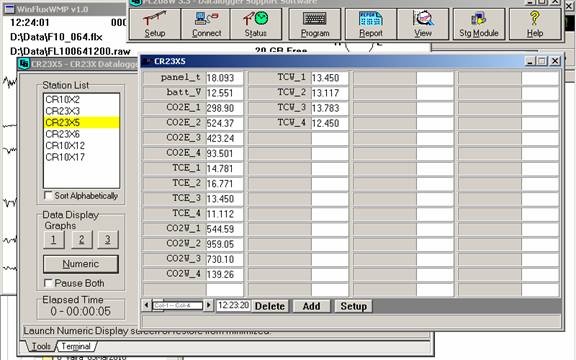Click the right arrow of column scrollbar

[209, 305]
